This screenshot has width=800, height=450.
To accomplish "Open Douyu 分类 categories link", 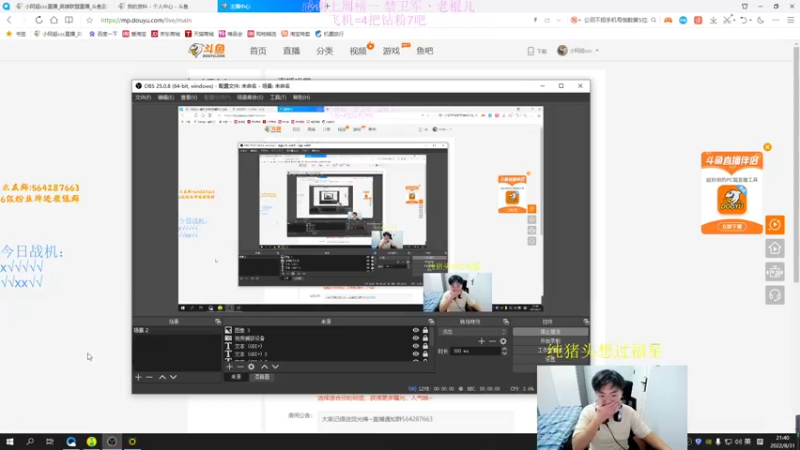I will click(324, 51).
